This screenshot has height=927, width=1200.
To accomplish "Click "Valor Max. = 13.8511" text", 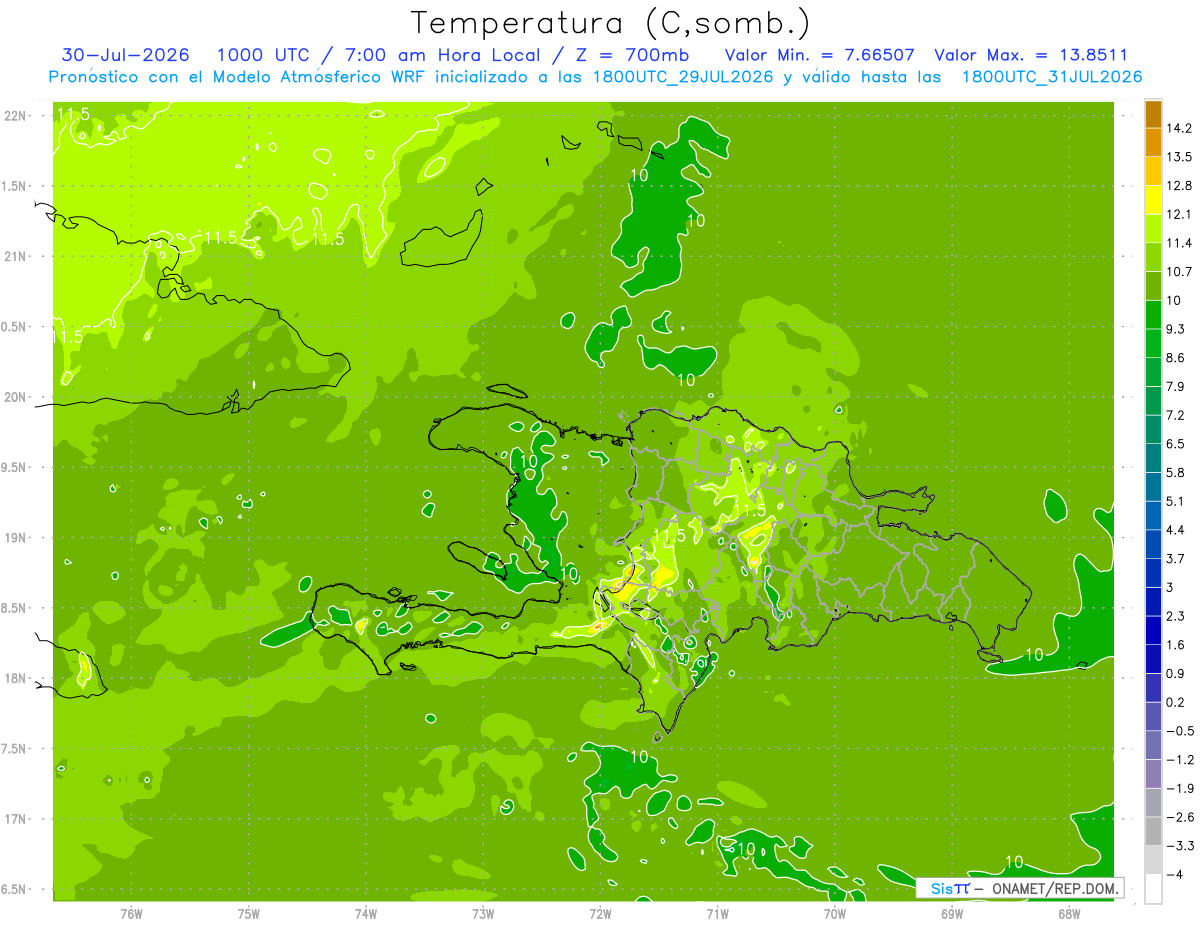I will tap(1030, 55).
